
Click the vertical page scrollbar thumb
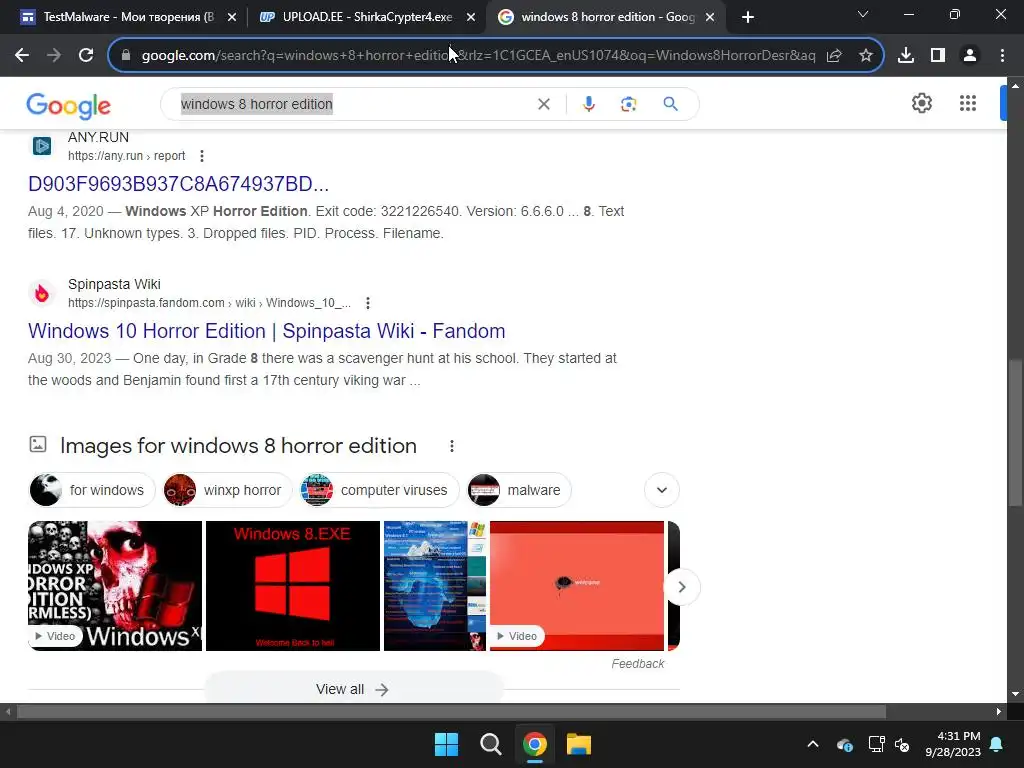pyautogui.click(x=1014, y=433)
